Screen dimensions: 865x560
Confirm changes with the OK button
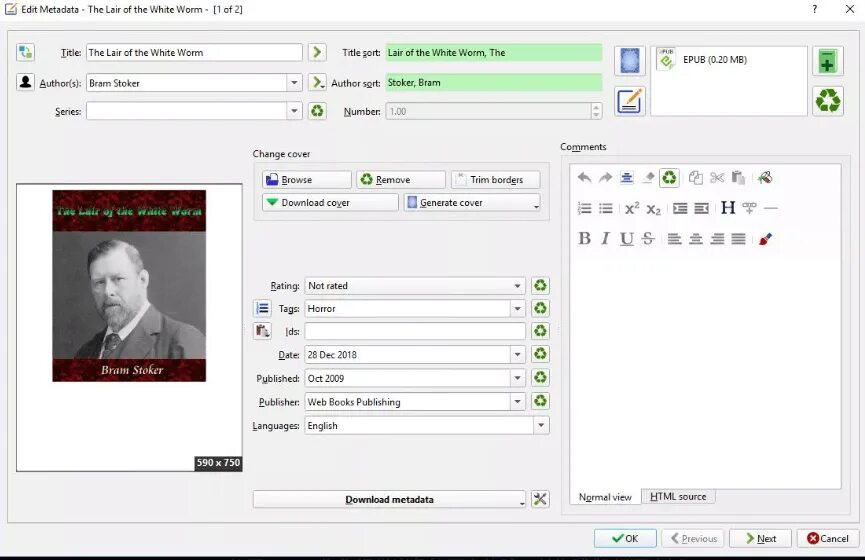pyautogui.click(x=625, y=538)
